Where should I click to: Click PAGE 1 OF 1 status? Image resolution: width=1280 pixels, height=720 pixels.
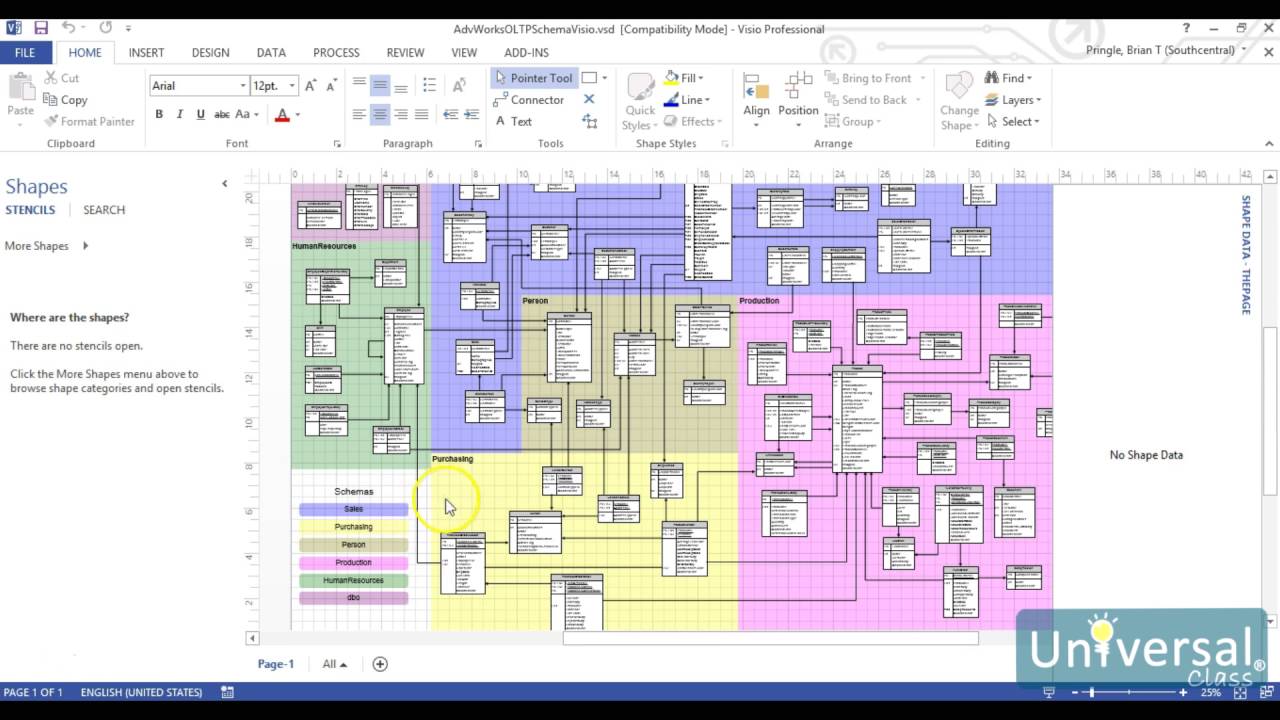click(33, 692)
